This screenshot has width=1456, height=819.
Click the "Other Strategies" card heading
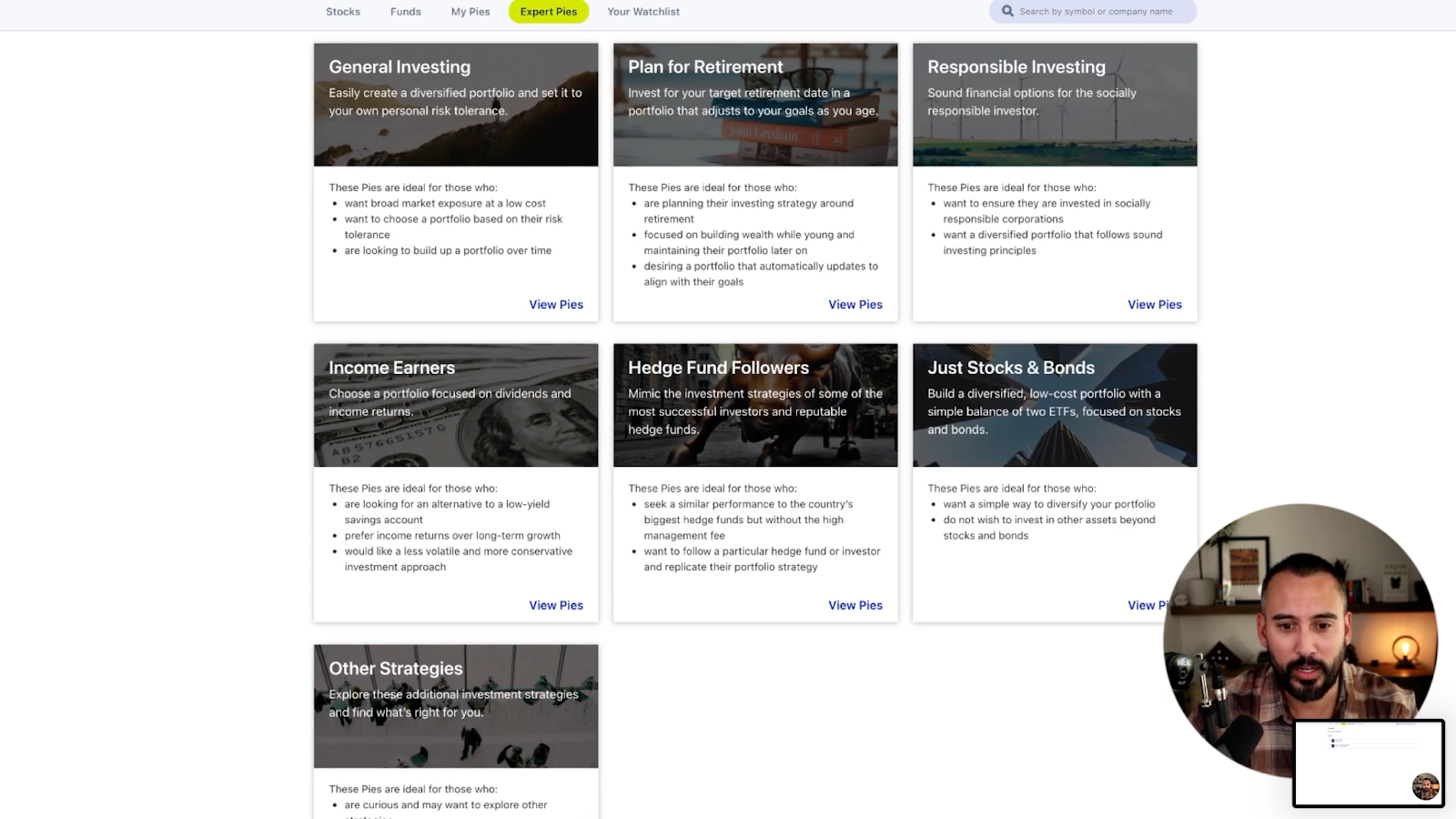tap(396, 668)
